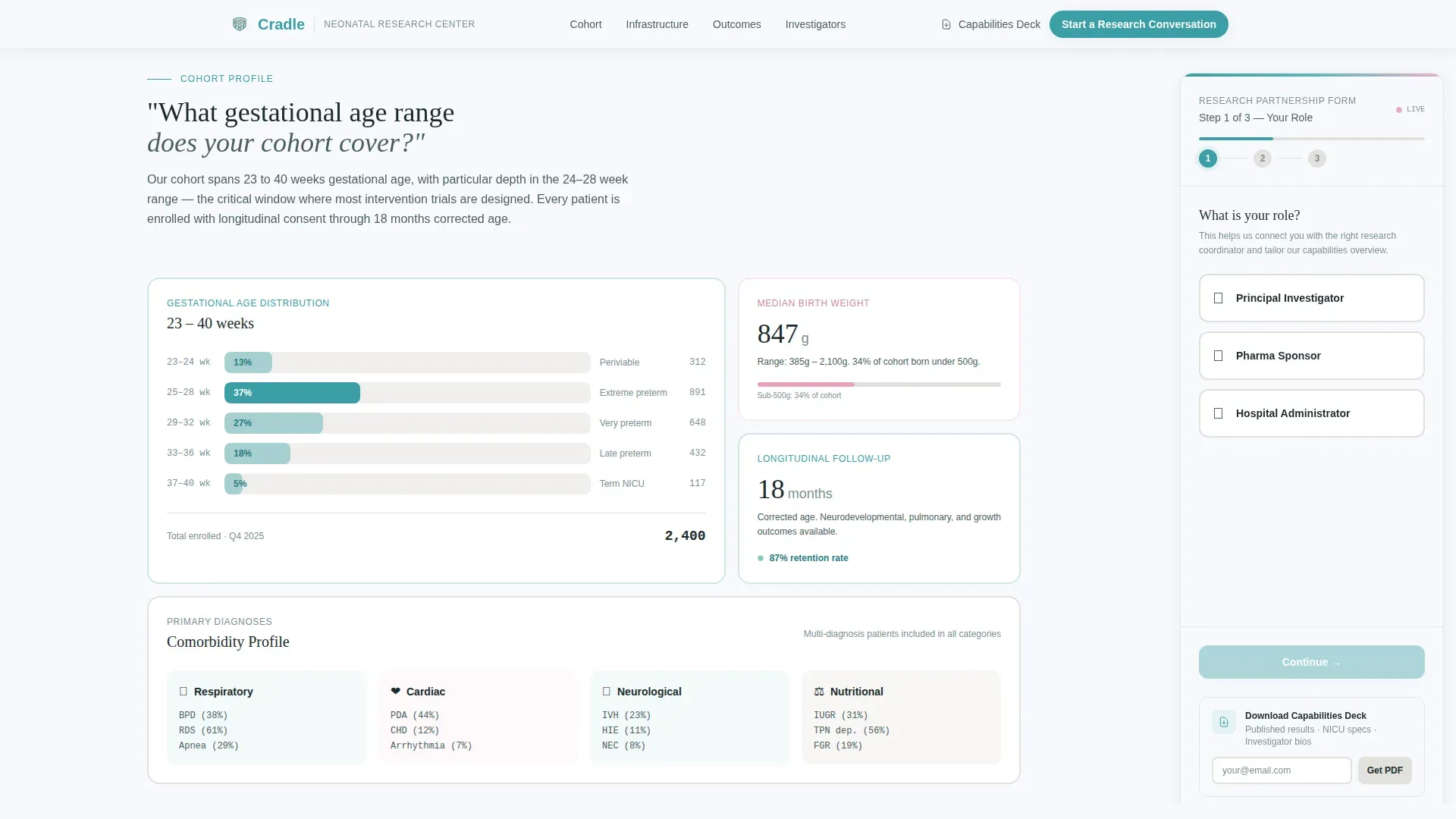Click the 'IVH (23%)' entry
The width and height of the screenshot is (1456, 819).
point(626,715)
